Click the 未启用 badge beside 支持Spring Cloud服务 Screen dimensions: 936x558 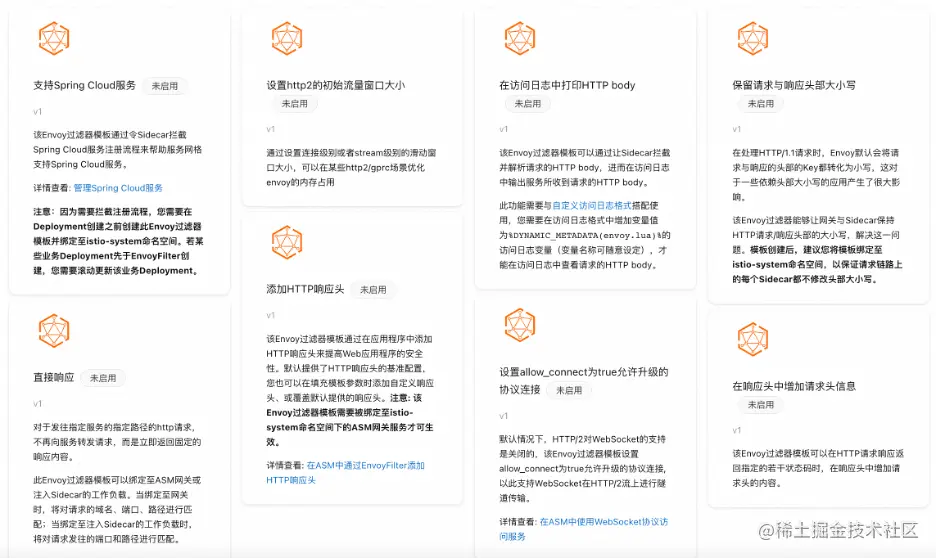pyautogui.click(x=165, y=86)
